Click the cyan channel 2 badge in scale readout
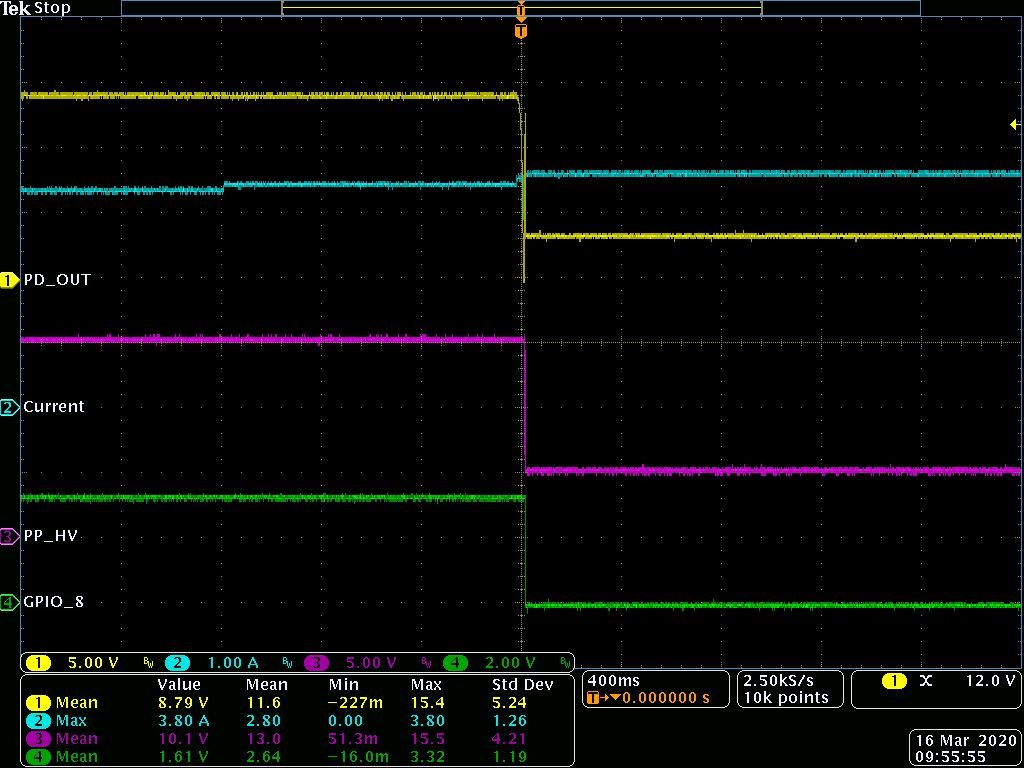1024x768 pixels. tap(177, 663)
